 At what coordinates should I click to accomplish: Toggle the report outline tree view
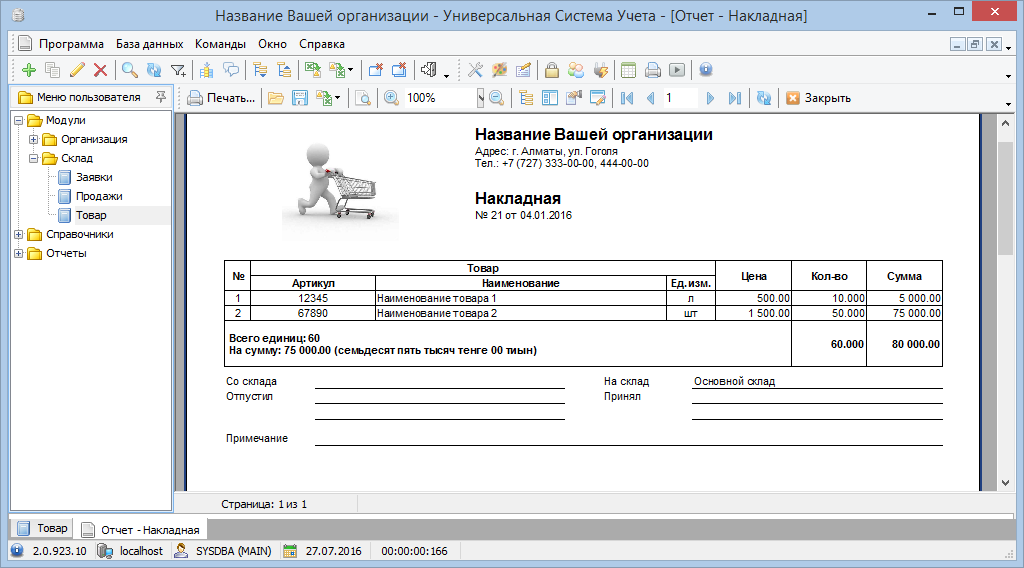point(524,98)
